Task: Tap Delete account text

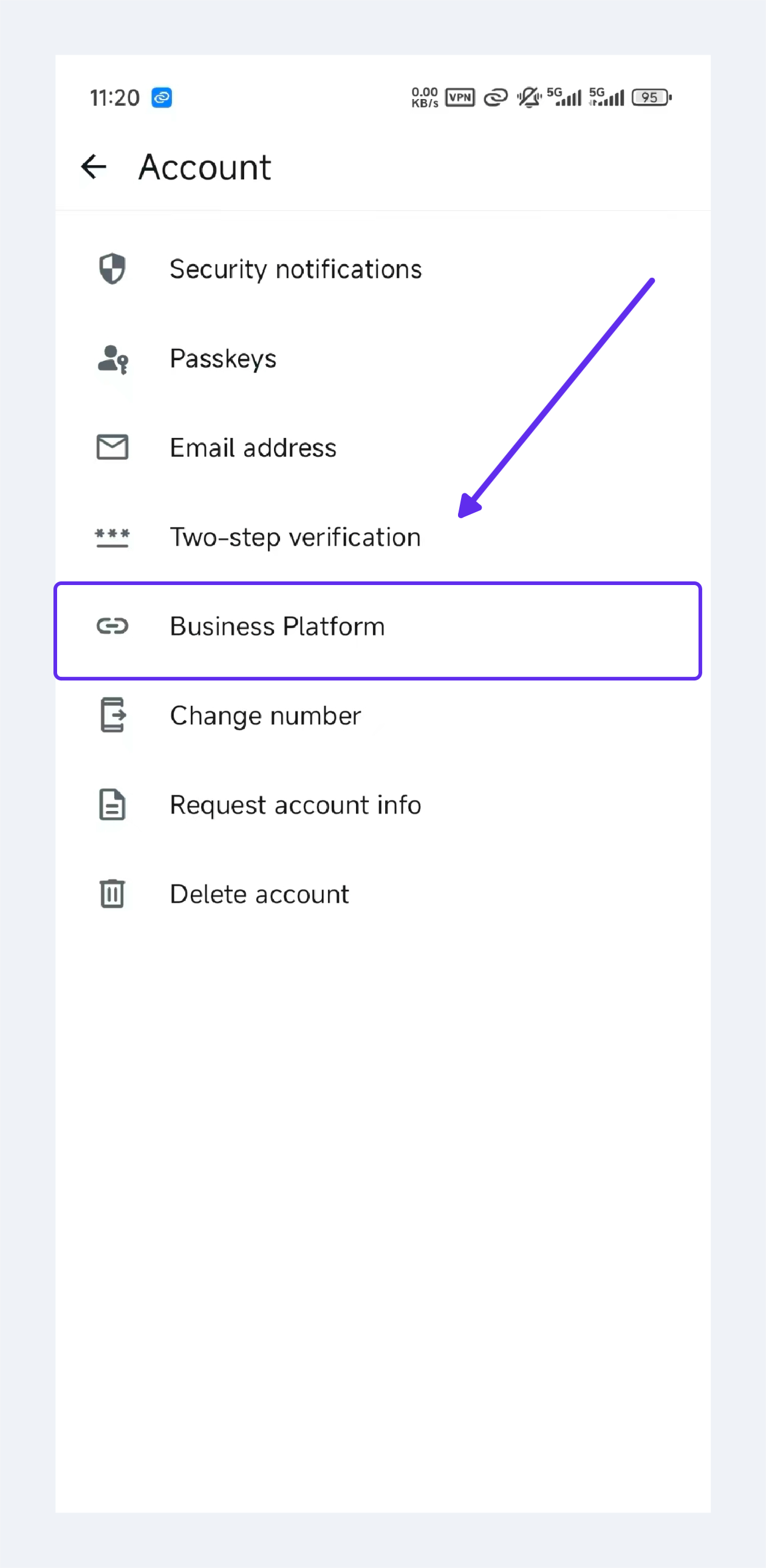Action: point(260,894)
